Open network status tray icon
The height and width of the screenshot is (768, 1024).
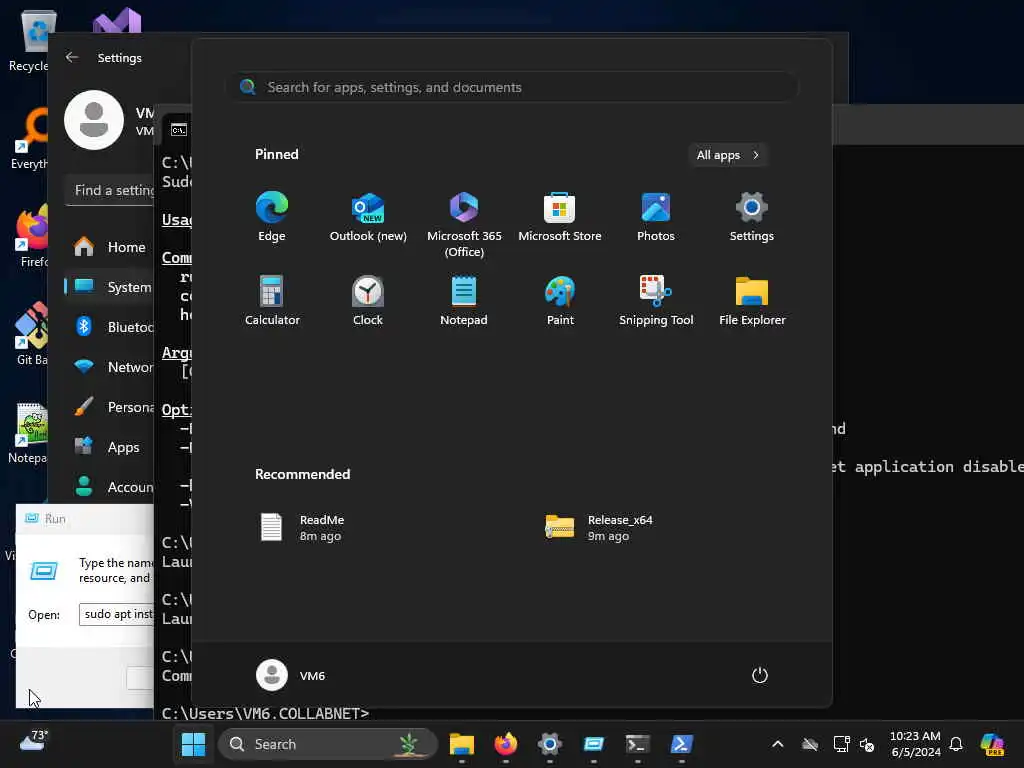pyautogui.click(x=841, y=744)
